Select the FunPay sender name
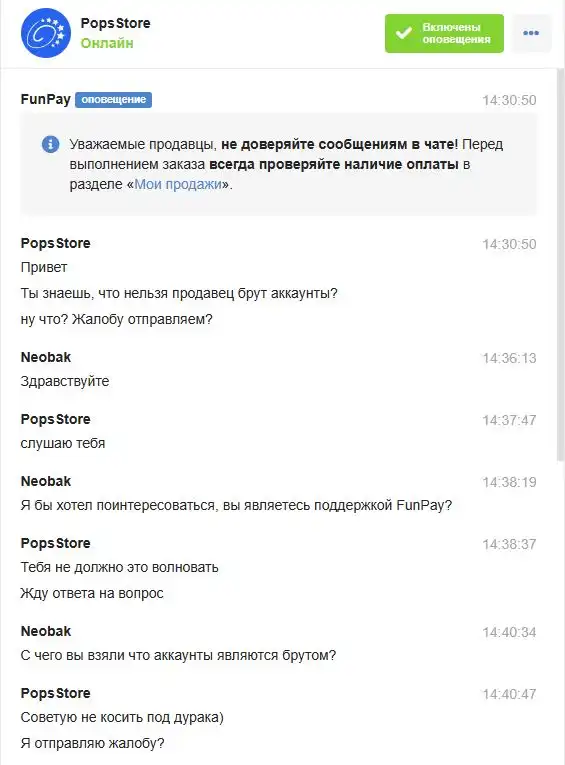The height and width of the screenshot is (765, 565). (x=45, y=99)
